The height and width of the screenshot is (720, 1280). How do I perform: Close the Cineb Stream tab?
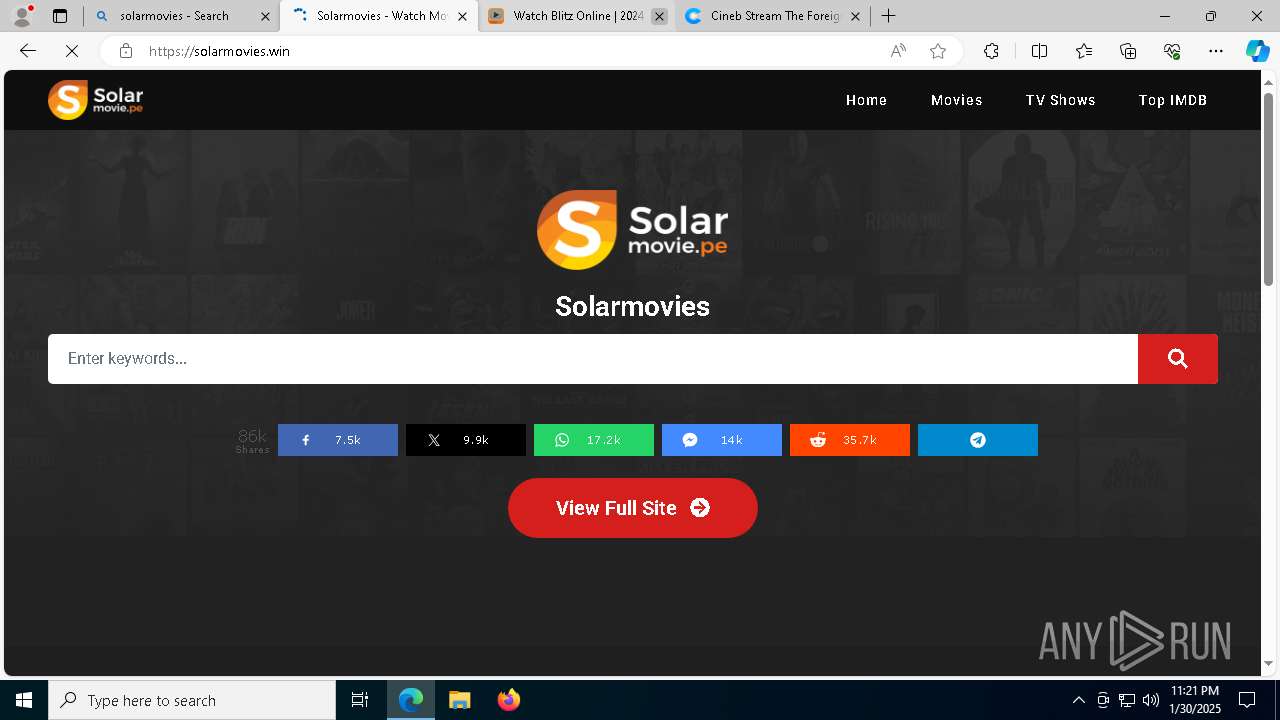[855, 16]
